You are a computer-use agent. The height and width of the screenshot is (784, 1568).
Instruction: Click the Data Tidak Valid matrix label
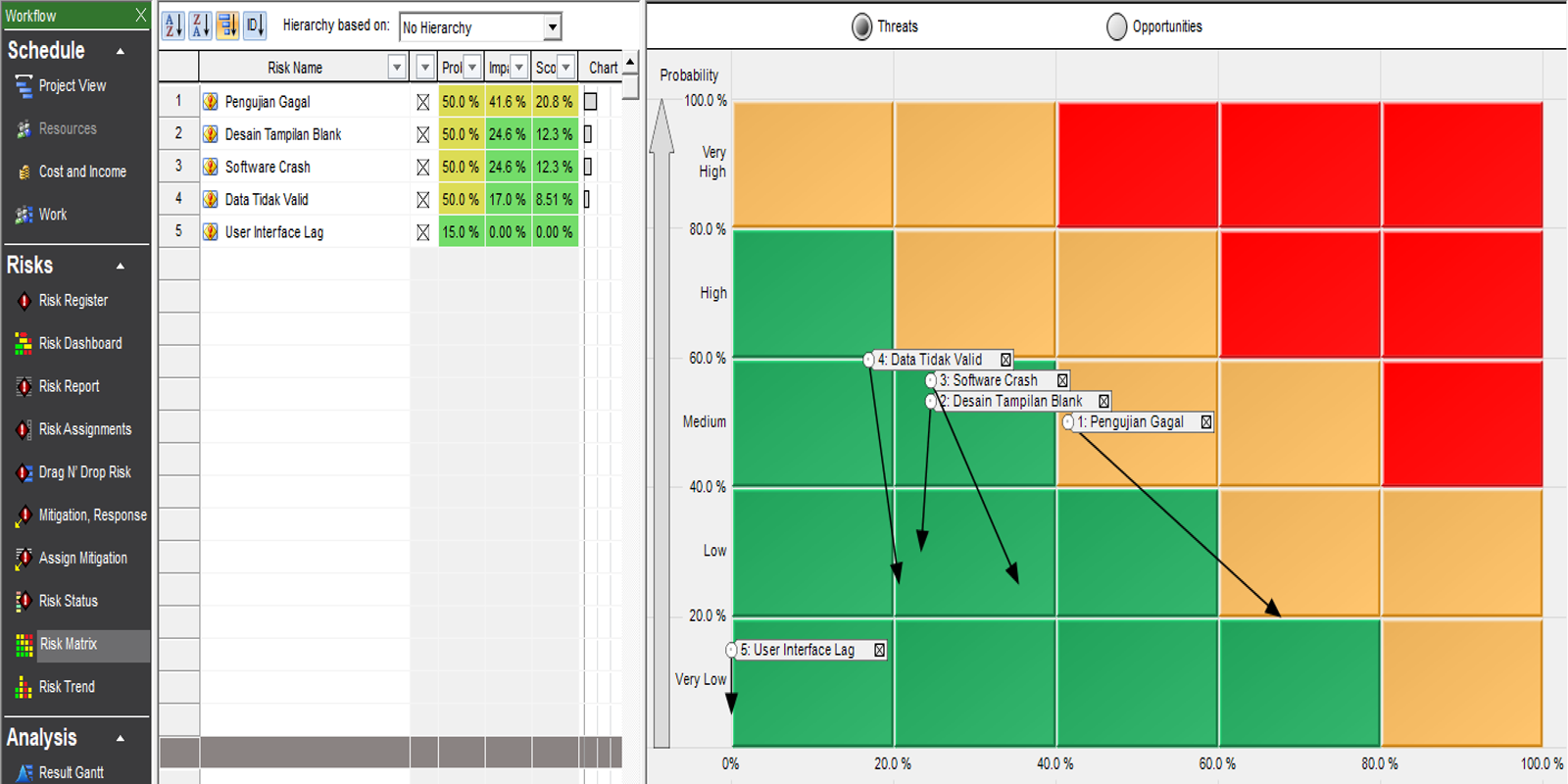tap(936, 360)
